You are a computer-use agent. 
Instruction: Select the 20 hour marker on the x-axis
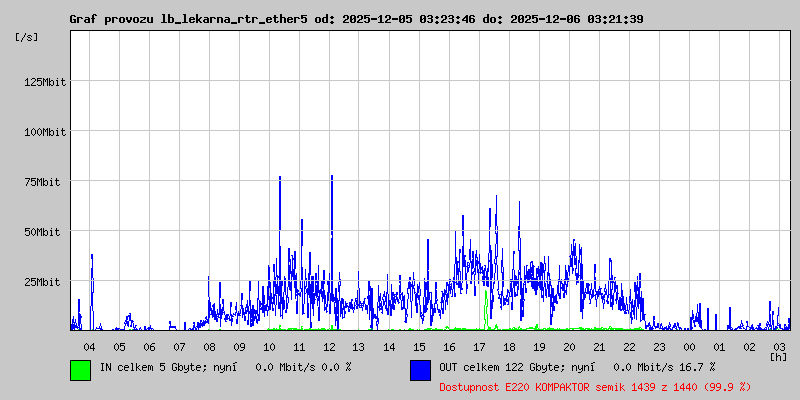[569, 346]
